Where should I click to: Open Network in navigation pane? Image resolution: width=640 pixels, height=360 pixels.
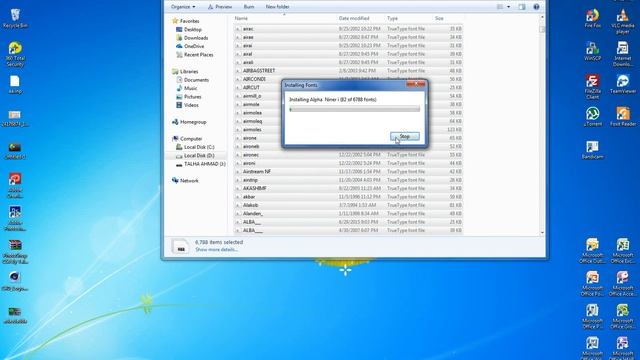(x=189, y=180)
